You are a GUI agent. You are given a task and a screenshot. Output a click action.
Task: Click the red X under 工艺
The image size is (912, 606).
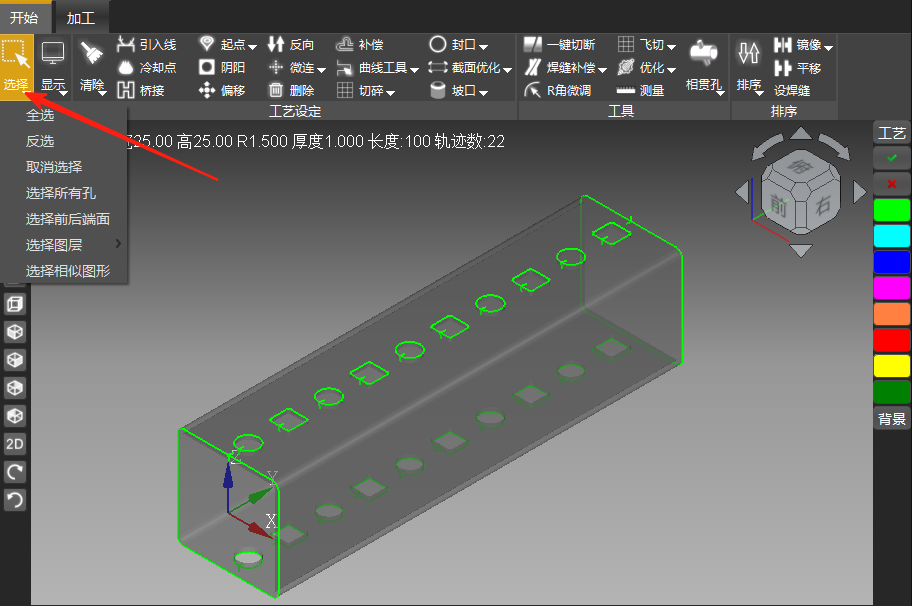click(892, 184)
